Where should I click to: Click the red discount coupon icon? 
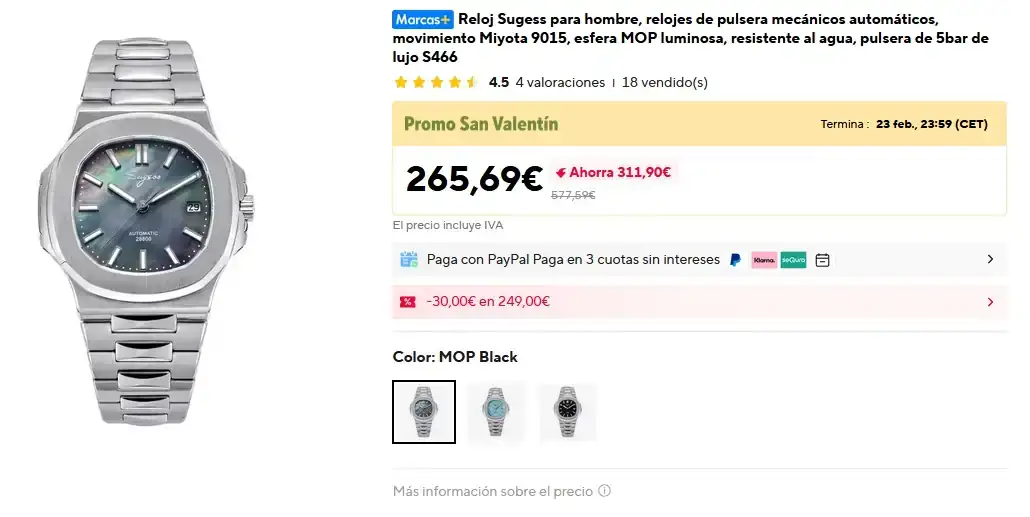(408, 301)
